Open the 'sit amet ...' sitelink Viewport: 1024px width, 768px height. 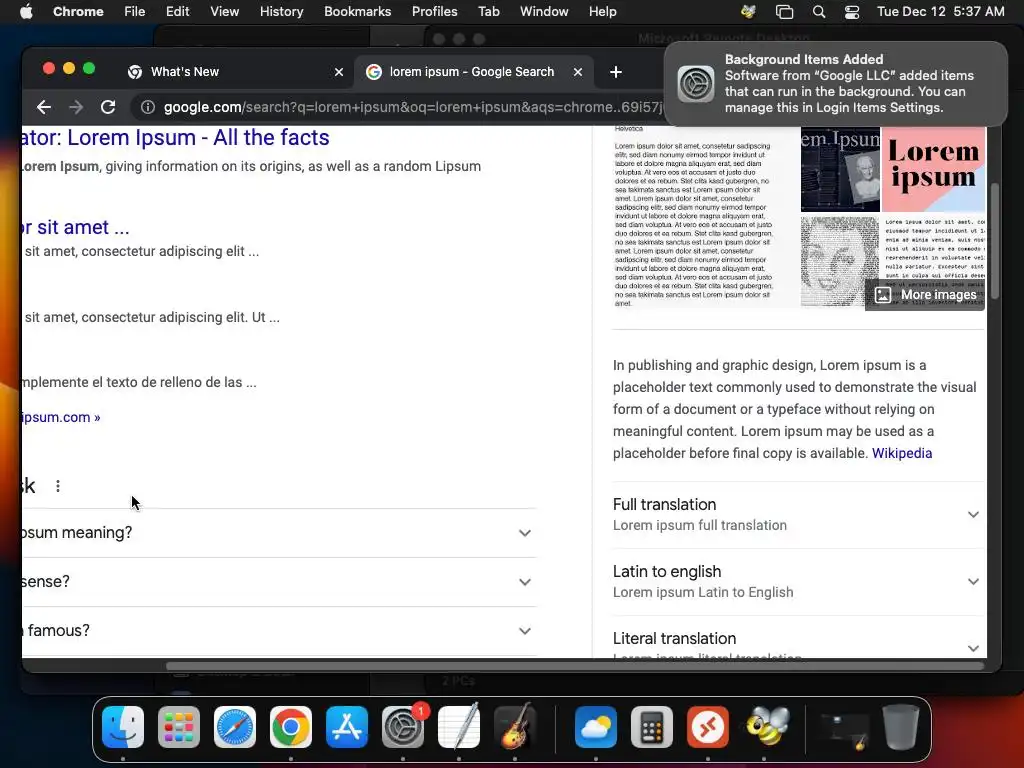click(x=76, y=227)
